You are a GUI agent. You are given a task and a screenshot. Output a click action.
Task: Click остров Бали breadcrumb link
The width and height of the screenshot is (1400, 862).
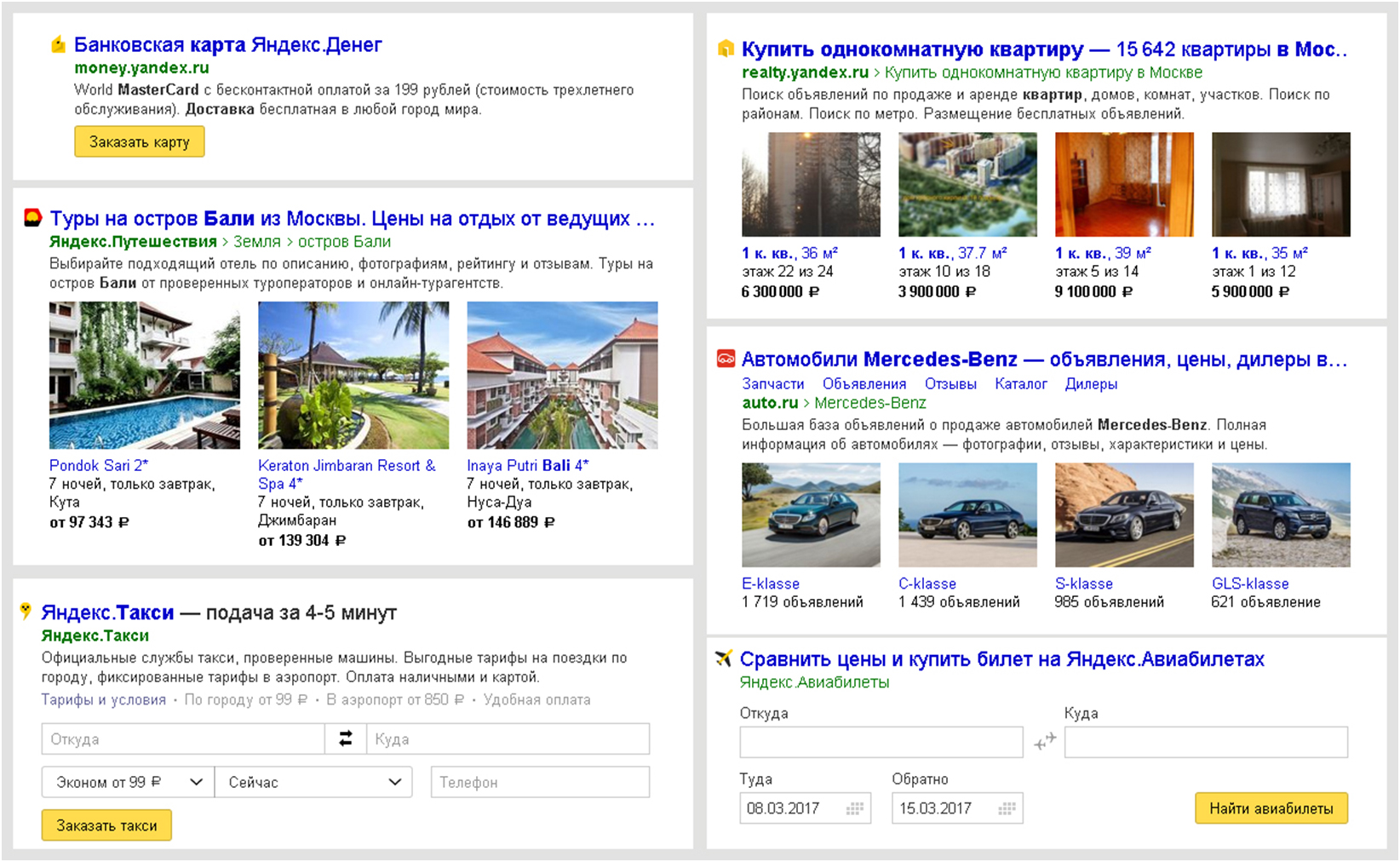pyautogui.click(x=344, y=241)
